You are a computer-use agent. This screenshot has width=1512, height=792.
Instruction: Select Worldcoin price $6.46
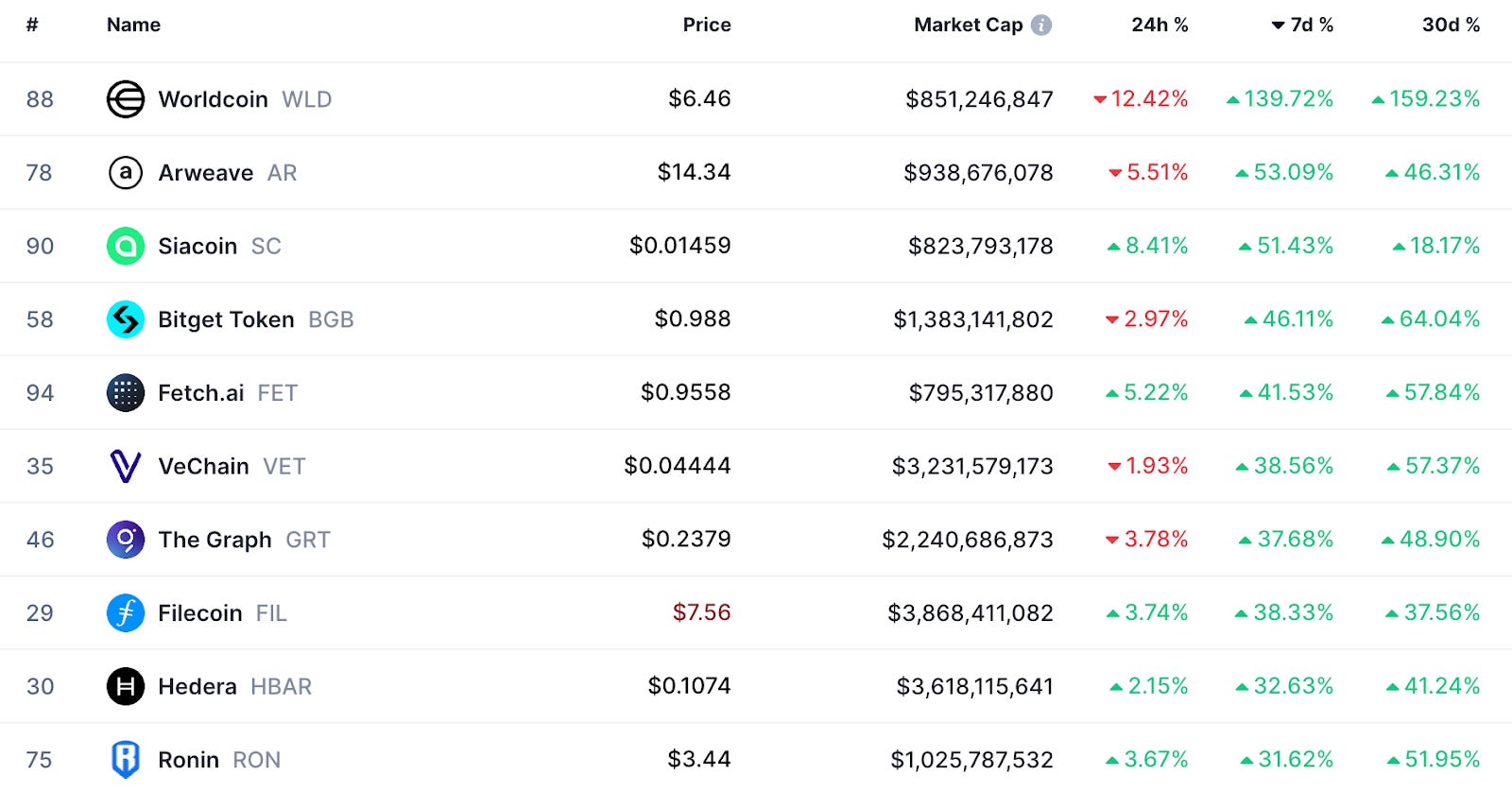pos(699,98)
